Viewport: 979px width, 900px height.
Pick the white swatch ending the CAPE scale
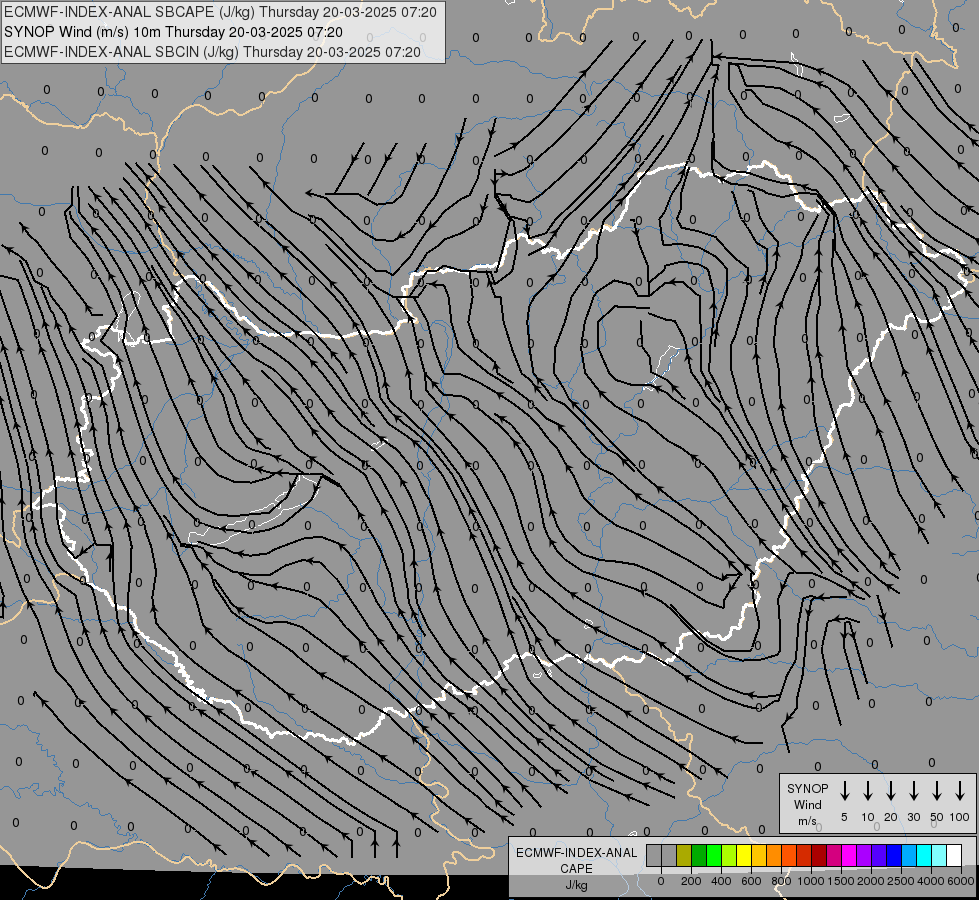pos(954,855)
